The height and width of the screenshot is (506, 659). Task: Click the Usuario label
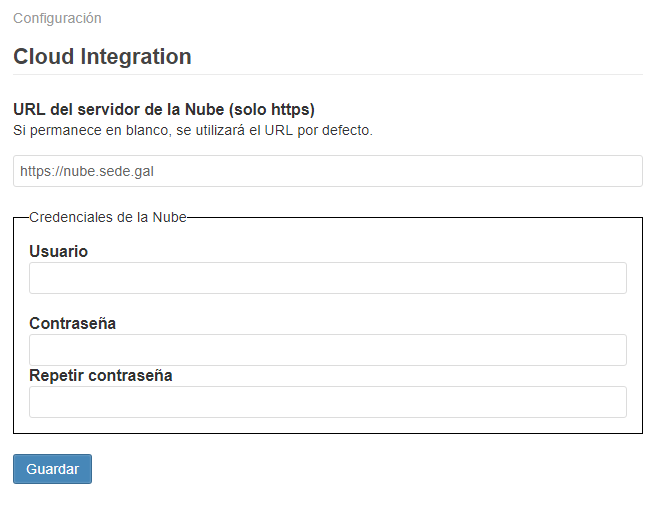pyautogui.click(x=58, y=251)
